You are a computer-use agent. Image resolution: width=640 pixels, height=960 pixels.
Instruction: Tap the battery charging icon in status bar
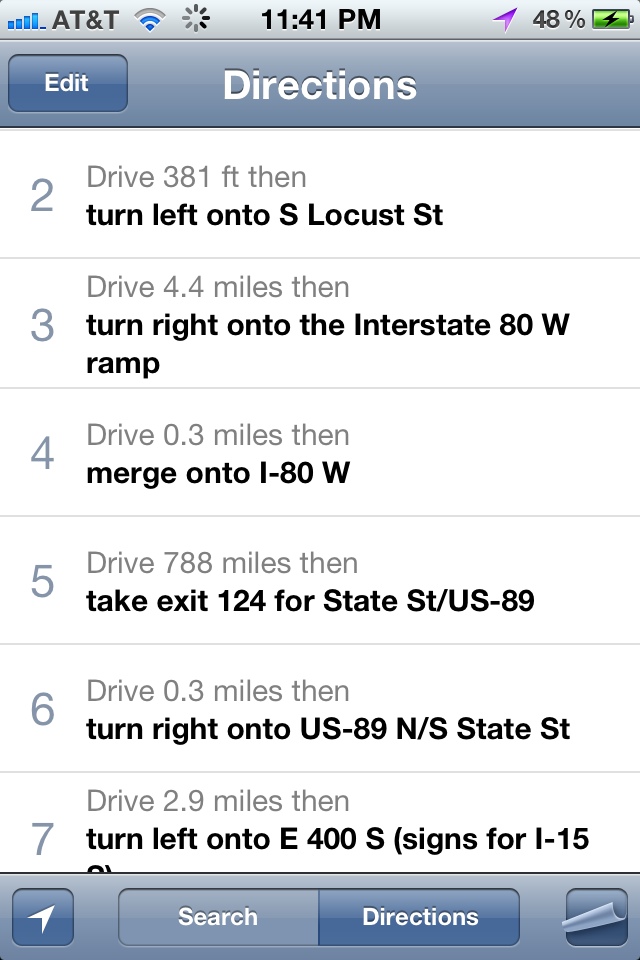pyautogui.click(x=610, y=19)
